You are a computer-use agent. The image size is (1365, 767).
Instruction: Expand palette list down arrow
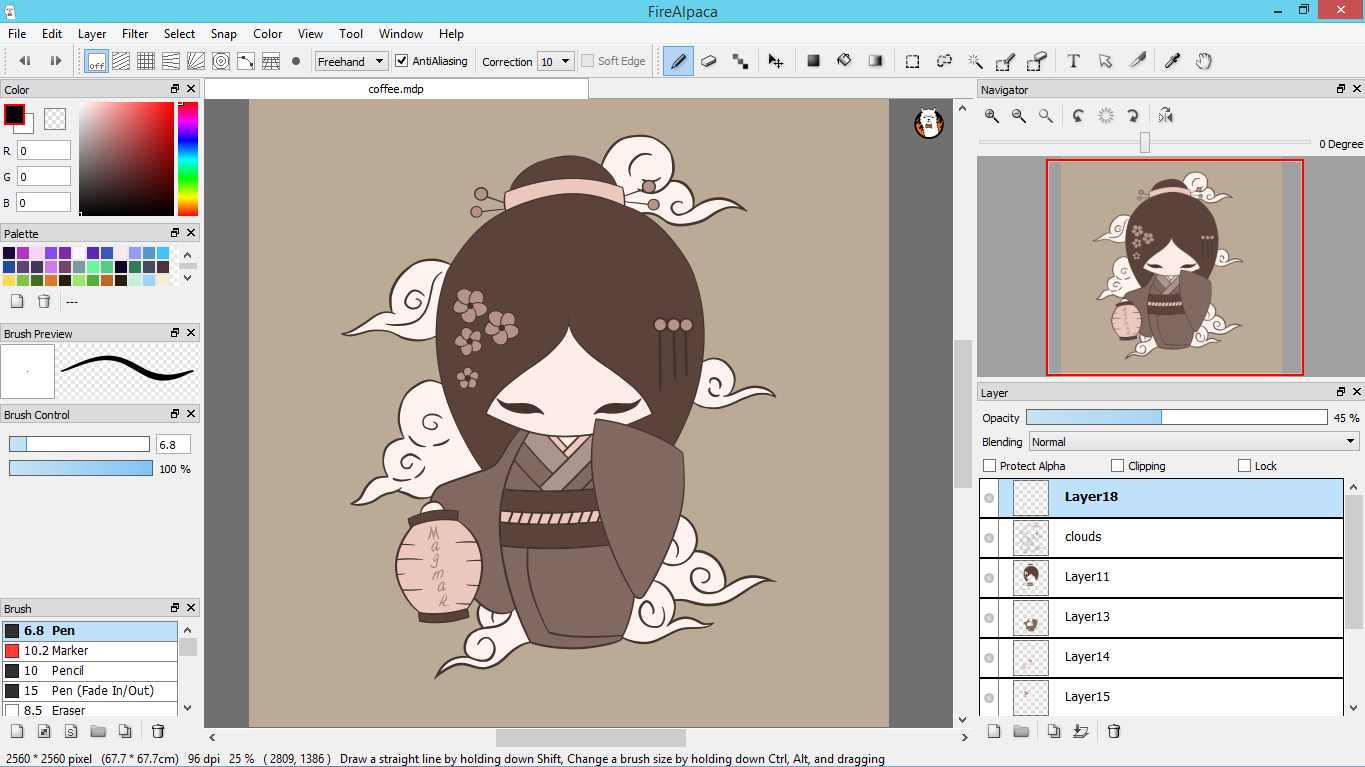(x=188, y=279)
